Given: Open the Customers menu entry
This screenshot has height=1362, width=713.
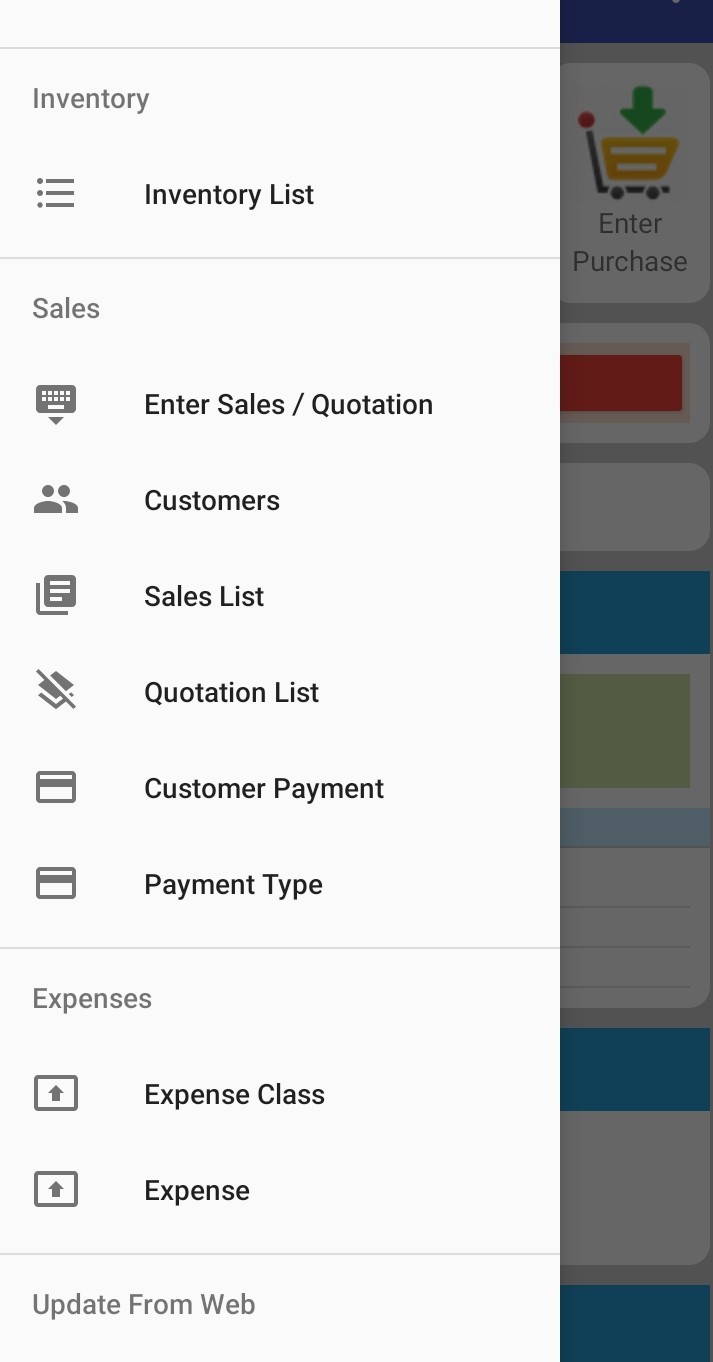Looking at the screenshot, I should tap(280, 500).
